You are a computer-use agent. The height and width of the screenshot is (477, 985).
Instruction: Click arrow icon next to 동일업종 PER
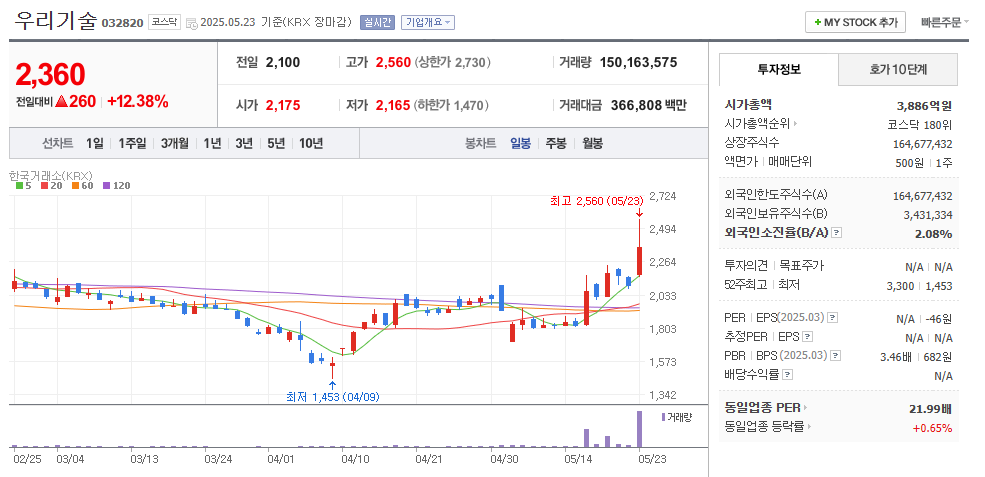(806, 408)
